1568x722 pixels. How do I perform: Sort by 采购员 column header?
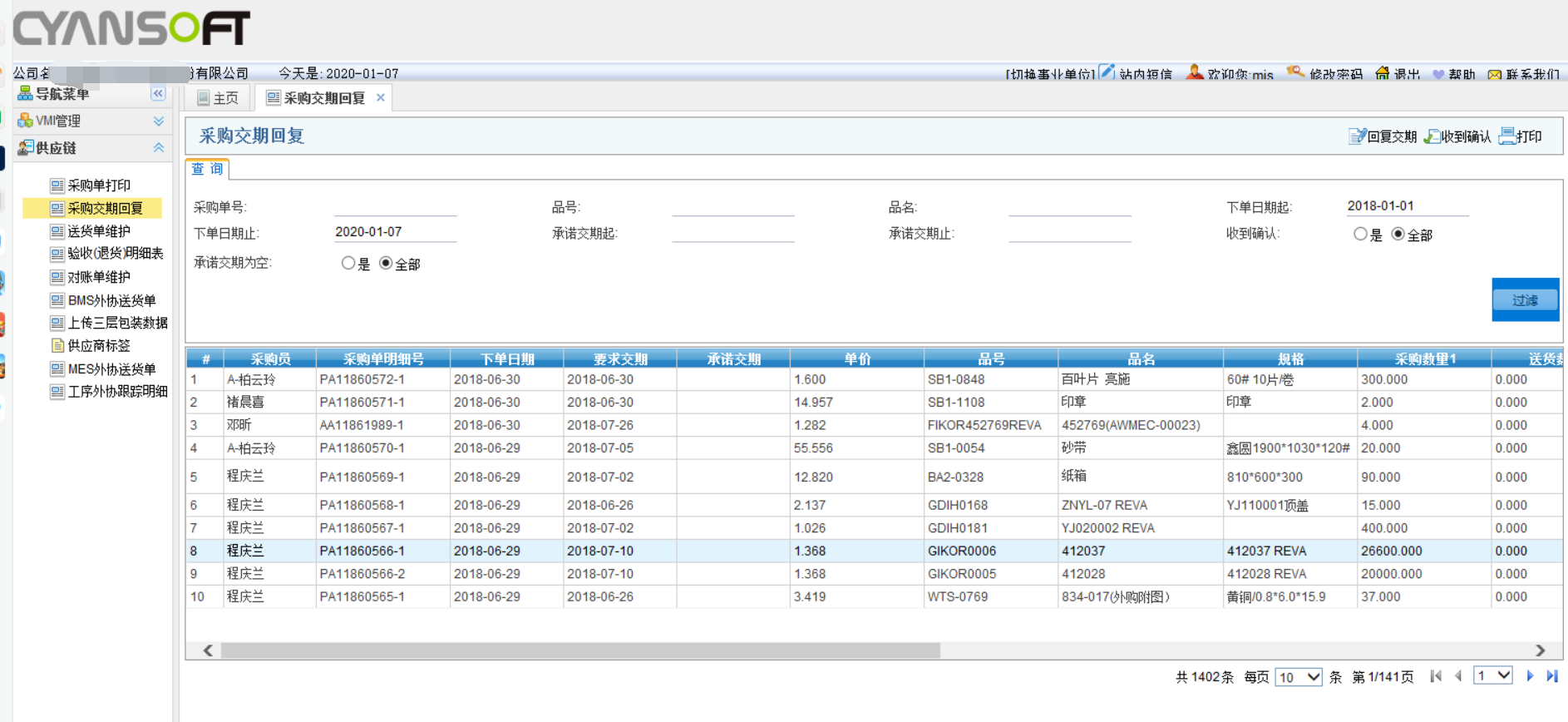coord(270,359)
